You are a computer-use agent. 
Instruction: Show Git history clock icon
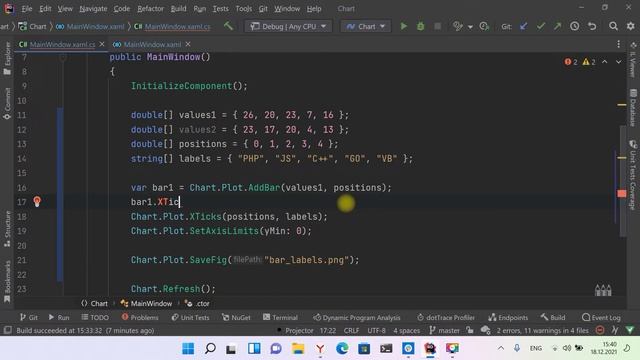tap(574, 26)
